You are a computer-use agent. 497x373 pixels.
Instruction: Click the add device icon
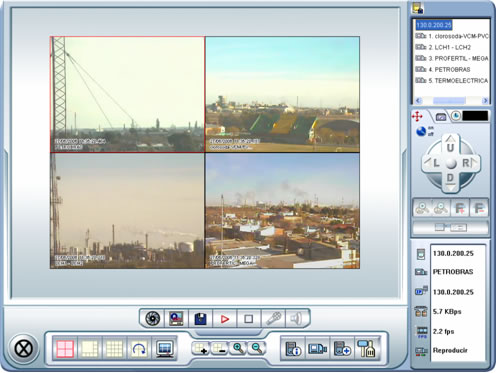point(342,349)
